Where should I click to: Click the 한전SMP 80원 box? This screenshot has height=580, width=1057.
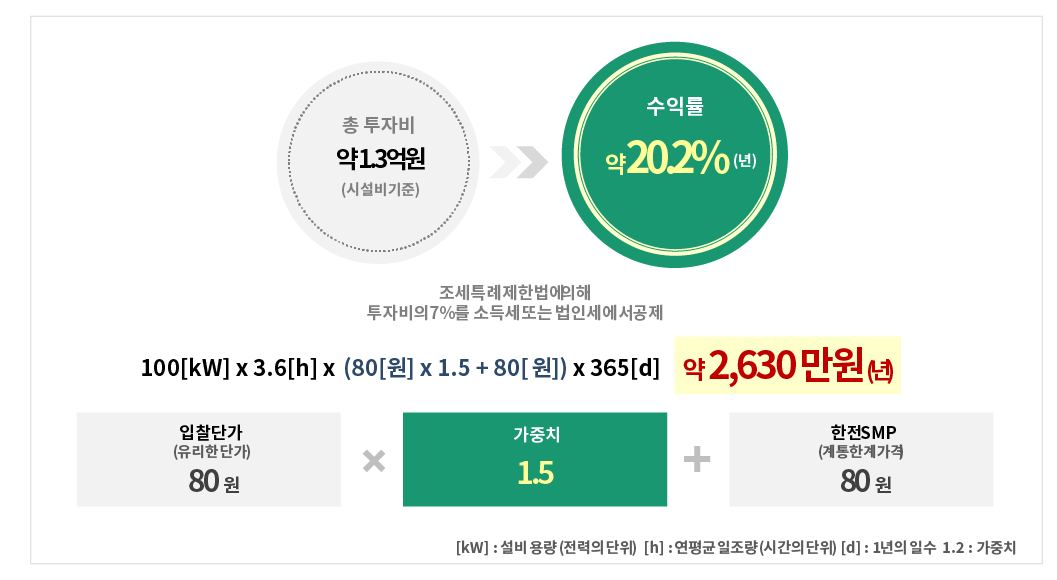coord(861,459)
